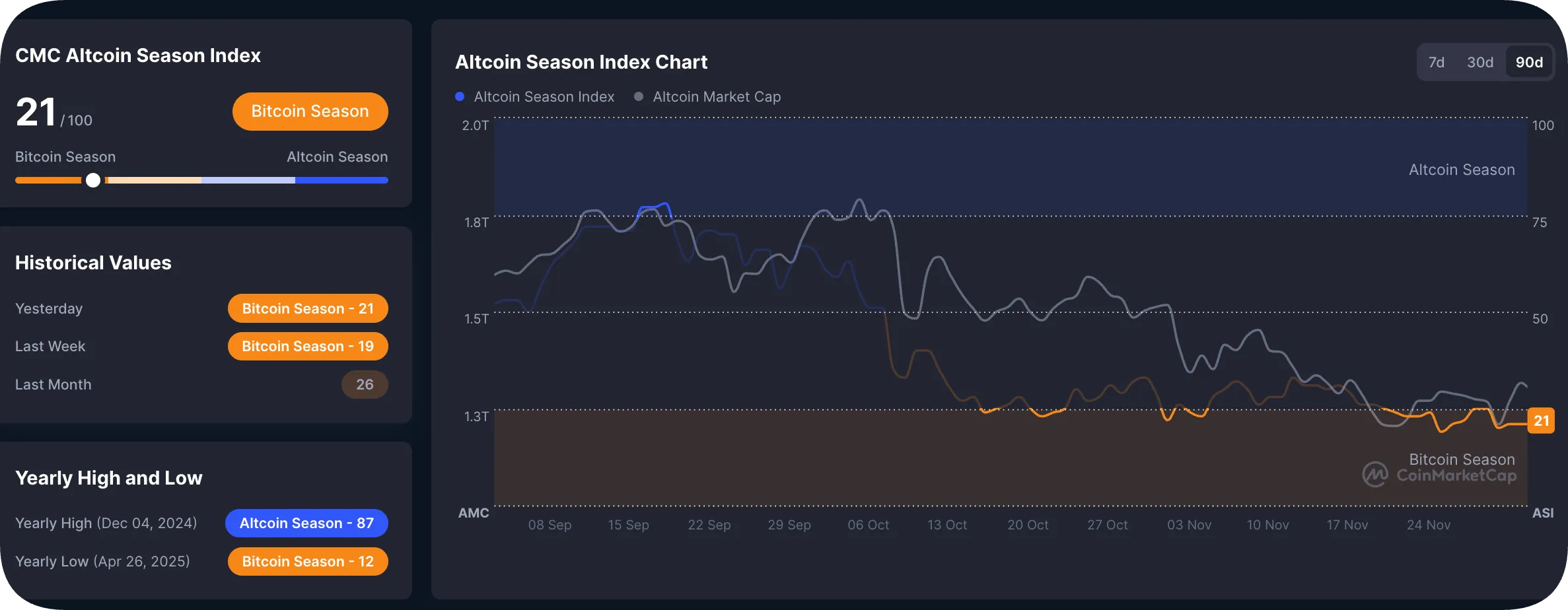The width and height of the screenshot is (1568, 610).
Task: Select the 90d time range
Action: 1529,61
